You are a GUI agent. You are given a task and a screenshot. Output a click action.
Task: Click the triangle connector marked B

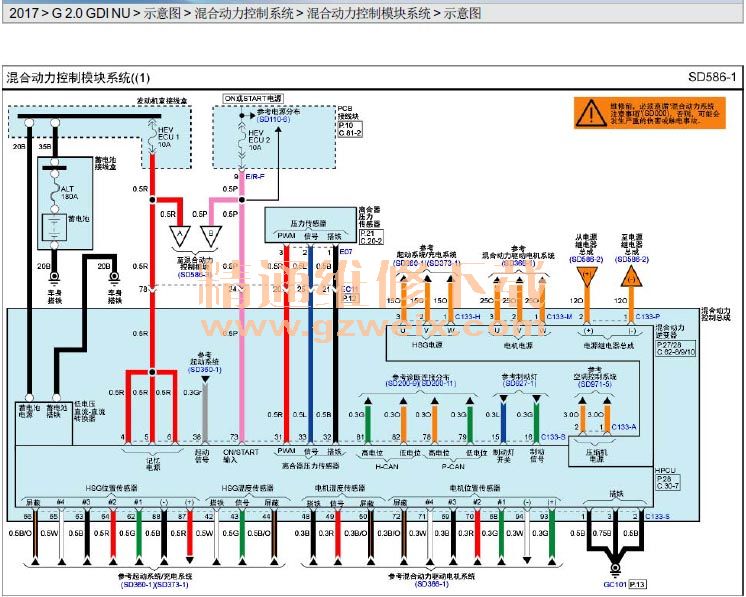pos(211,236)
